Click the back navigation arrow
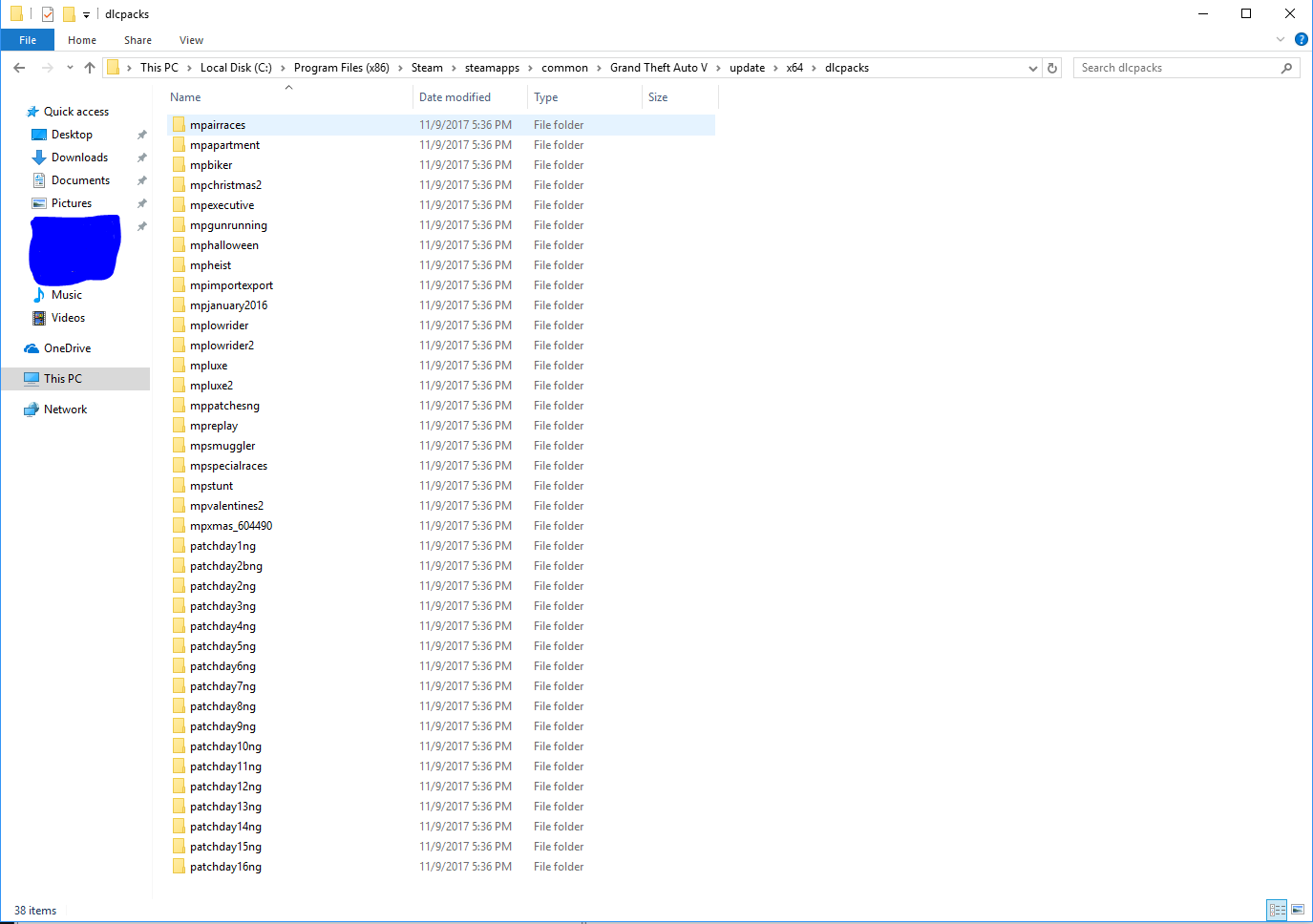 point(18,67)
